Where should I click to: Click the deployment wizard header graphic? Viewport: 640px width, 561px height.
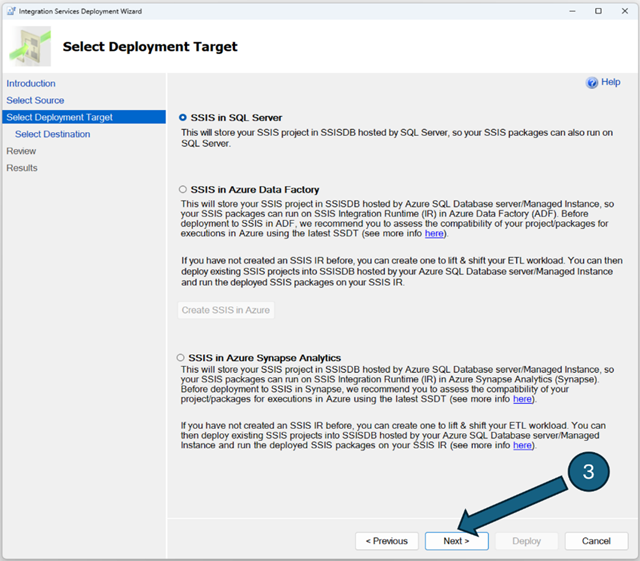point(30,46)
